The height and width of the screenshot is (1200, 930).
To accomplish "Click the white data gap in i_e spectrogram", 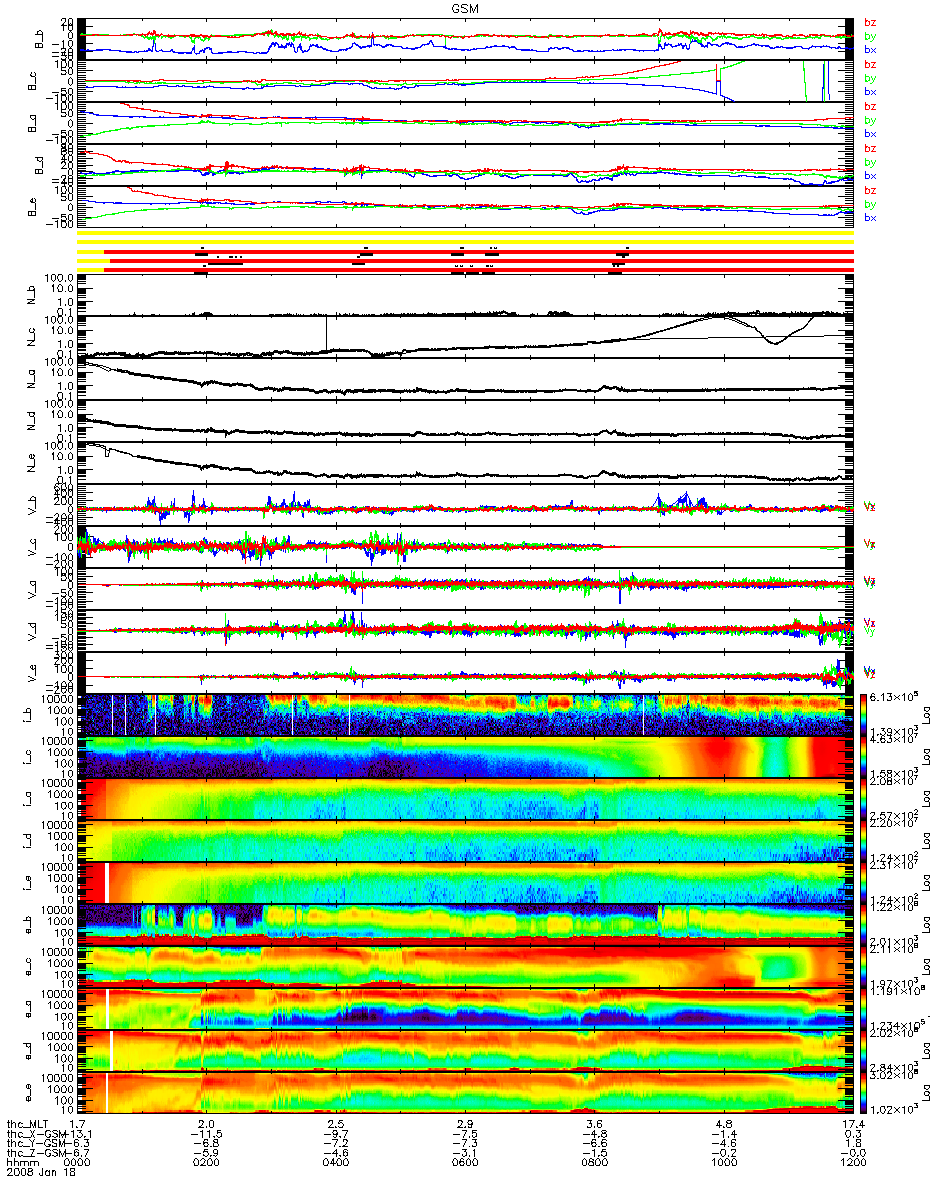I will coord(106,881).
